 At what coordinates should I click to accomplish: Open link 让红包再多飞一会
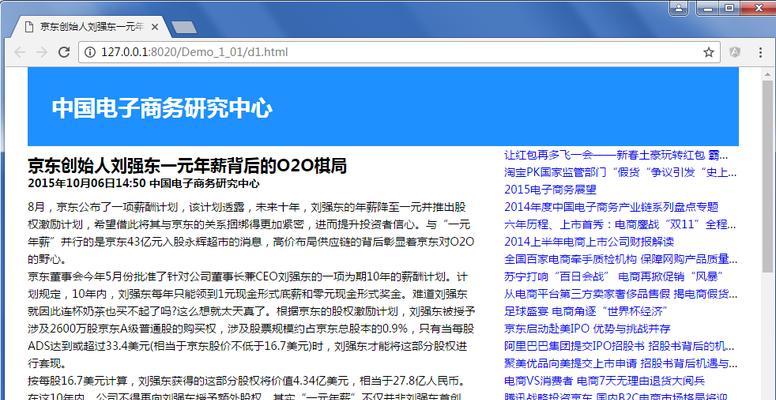click(x=616, y=155)
